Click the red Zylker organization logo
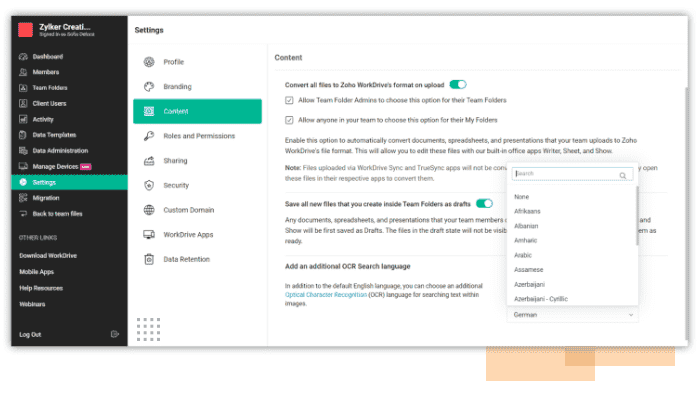 tap(25, 30)
